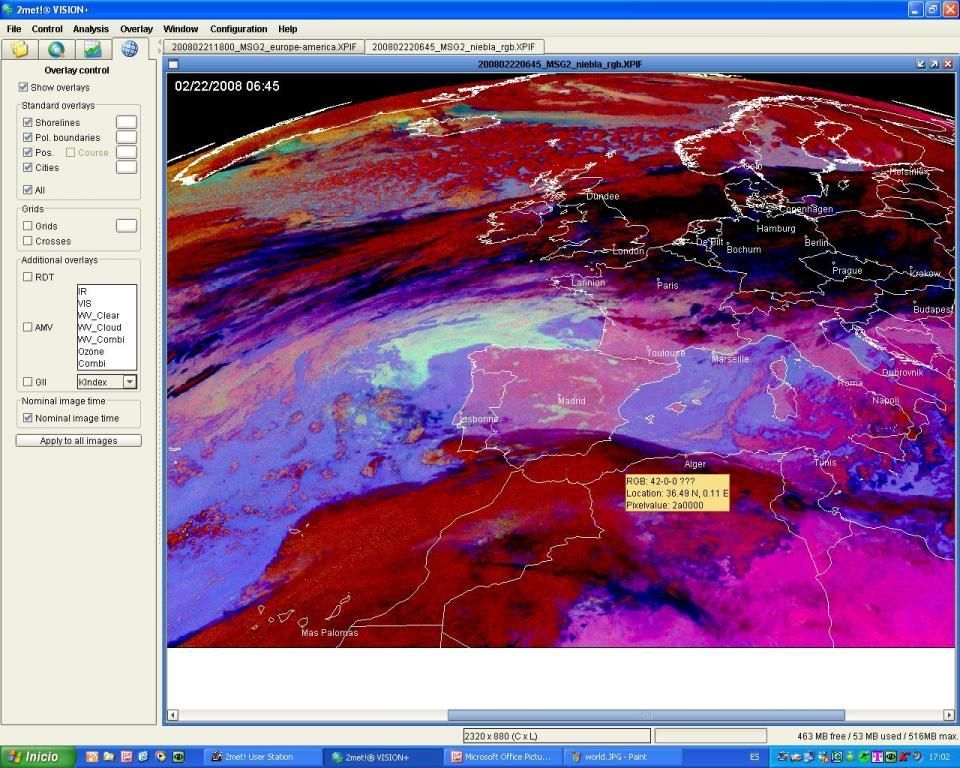Open the yellow folders panel tab
This screenshot has height=768, width=960.
pyautogui.click(x=20, y=49)
